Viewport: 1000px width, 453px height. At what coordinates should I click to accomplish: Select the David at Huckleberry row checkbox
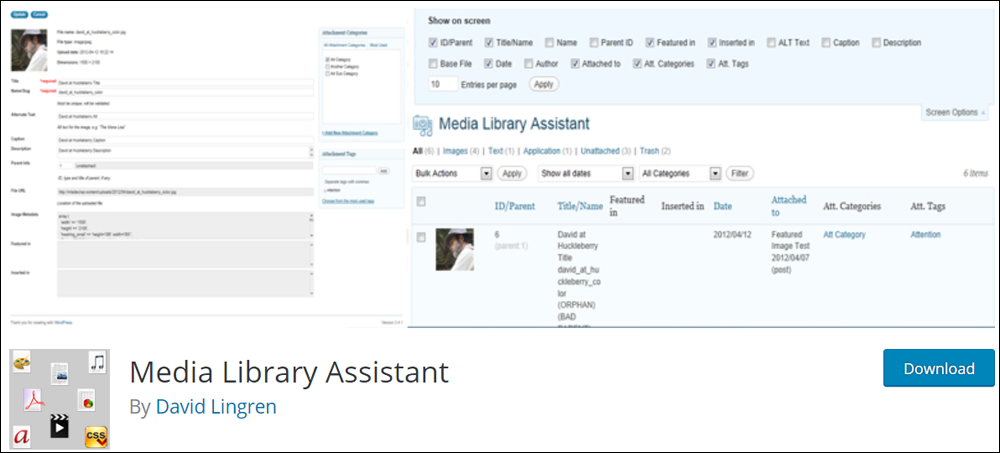[421, 237]
